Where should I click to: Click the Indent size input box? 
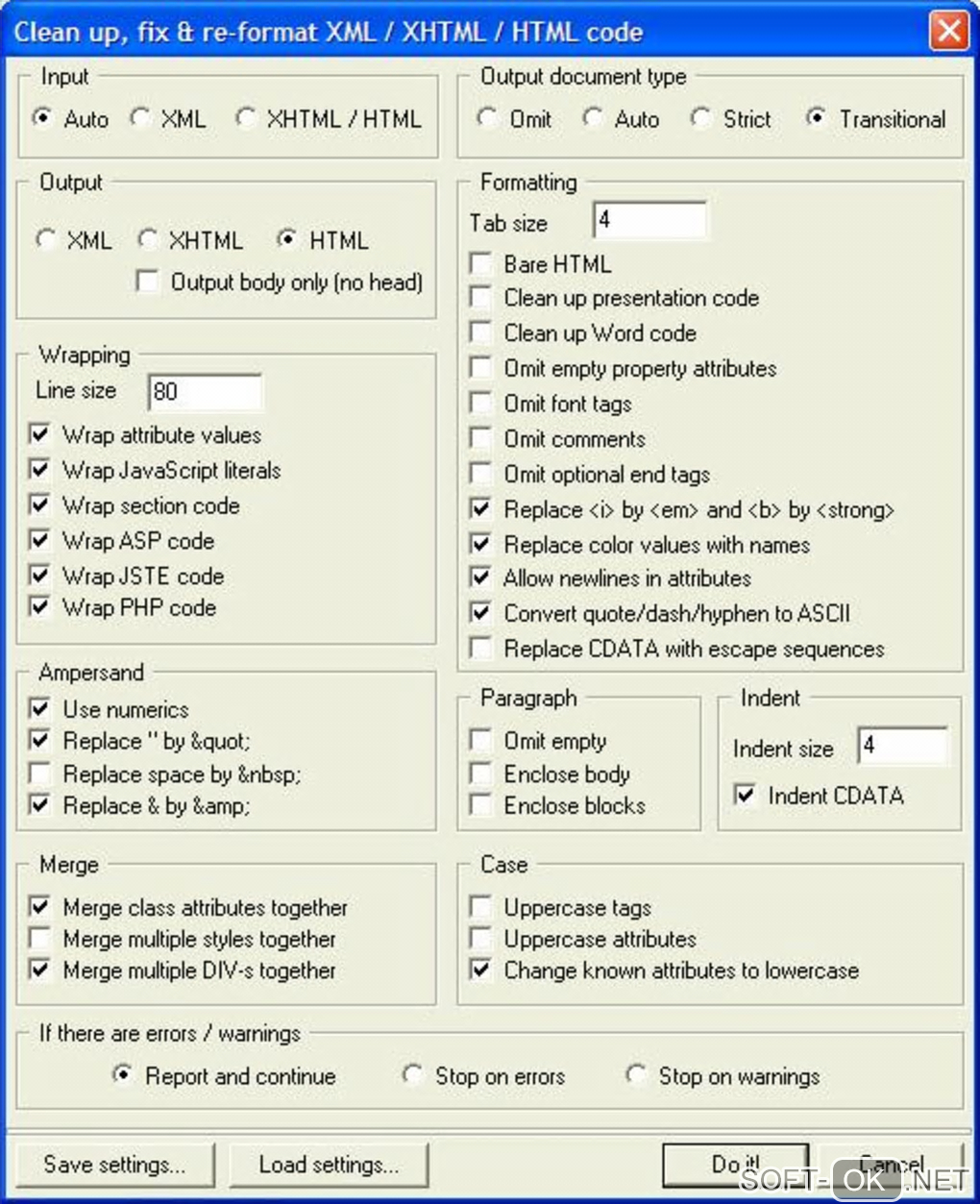tap(902, 747)
